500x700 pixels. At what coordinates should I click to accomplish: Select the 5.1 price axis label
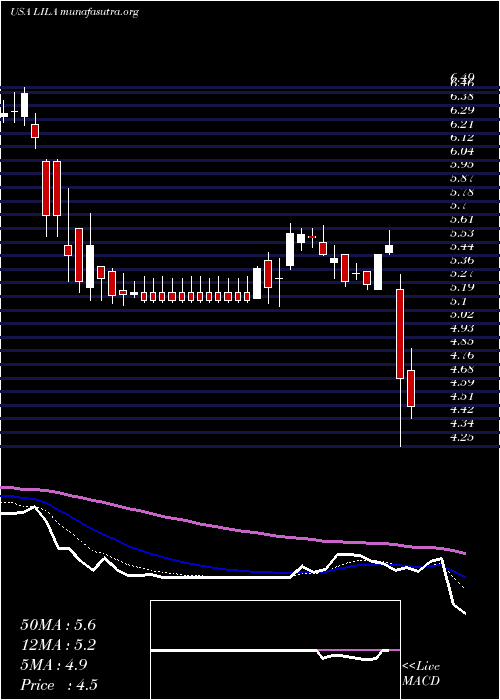tap(458, 301)
